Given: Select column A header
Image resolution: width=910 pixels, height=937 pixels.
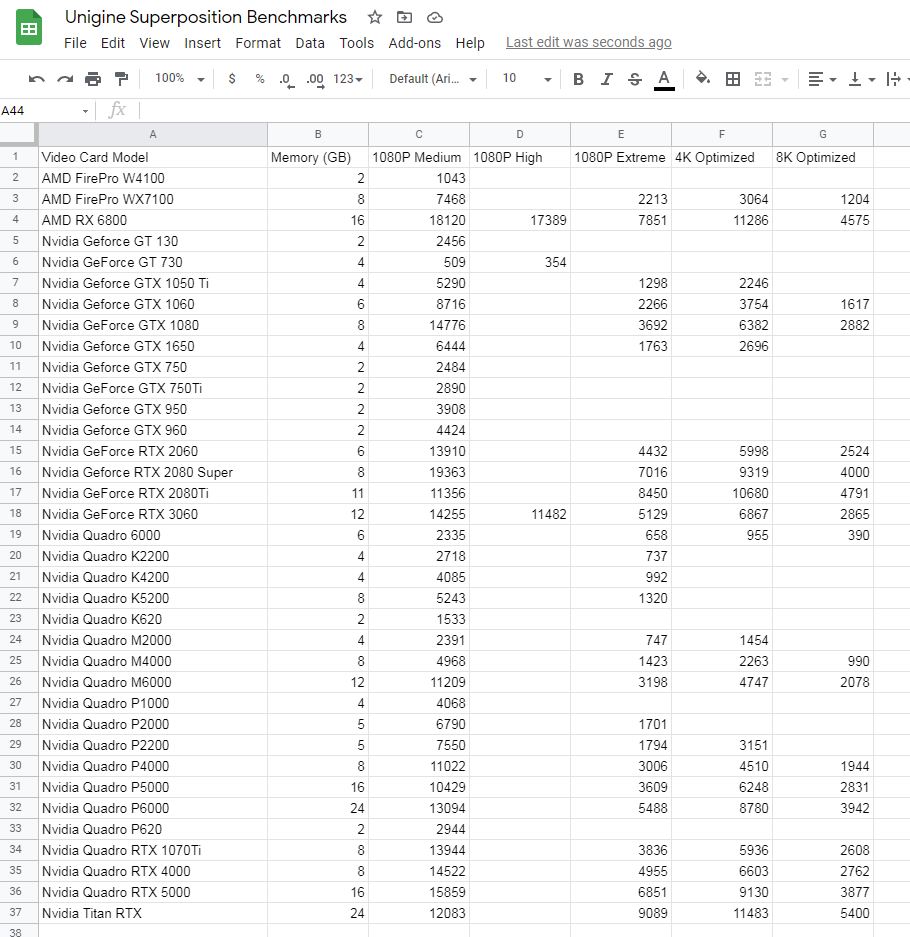Looking at the screenshot, I should coord(153,134).
